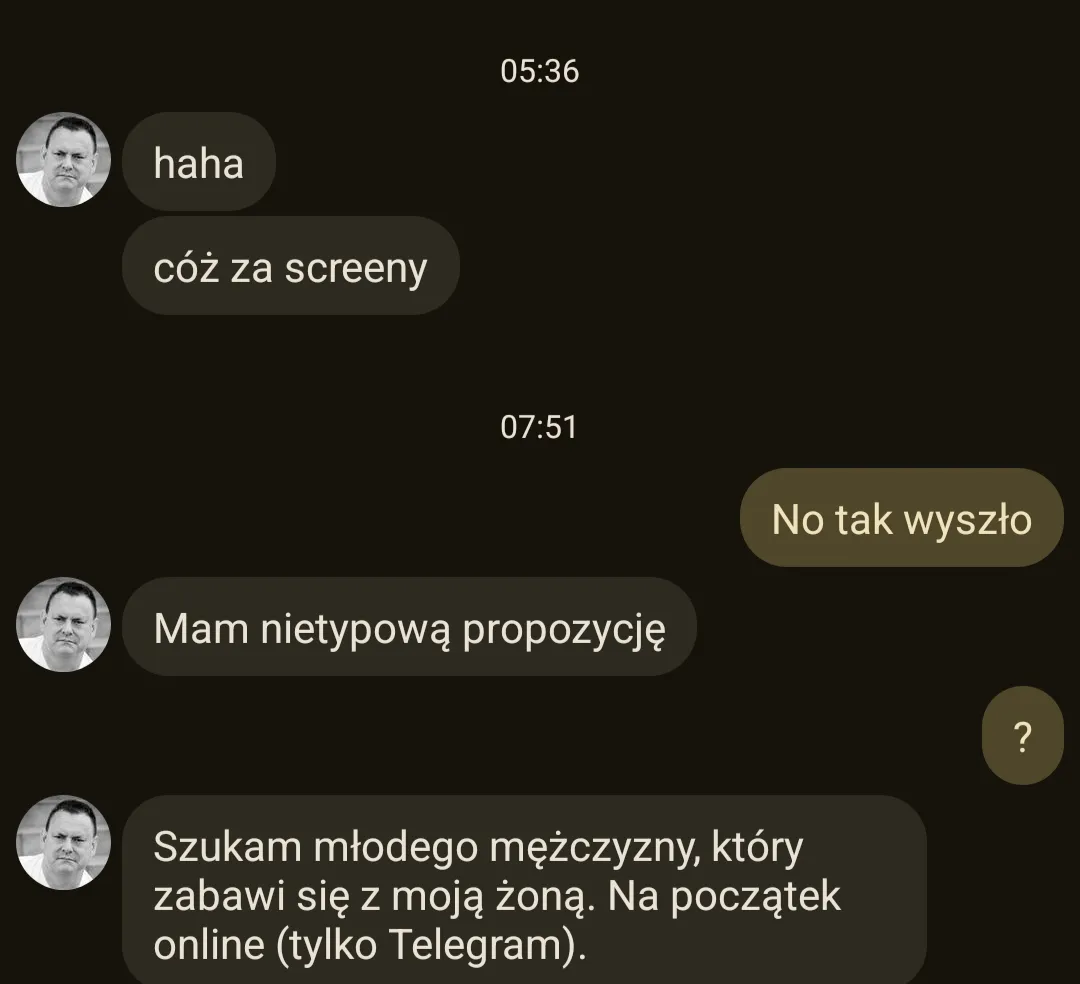This screenshot has width=1080, height=984.
Task: Click the word "screeny"
Action: click(x=356, y=269)
